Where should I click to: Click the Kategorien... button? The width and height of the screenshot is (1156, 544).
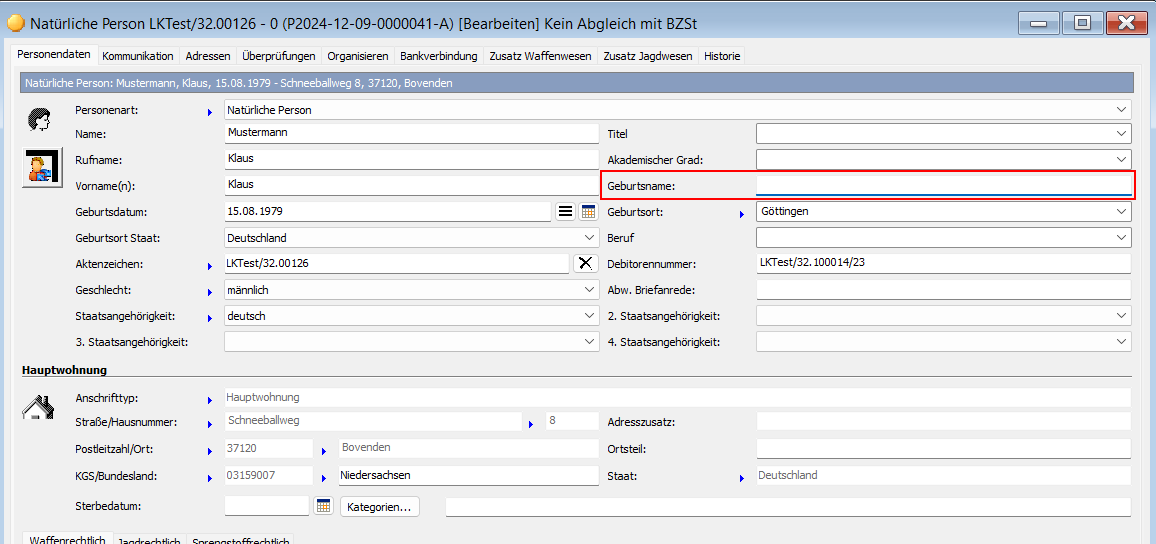click(379, 507)
